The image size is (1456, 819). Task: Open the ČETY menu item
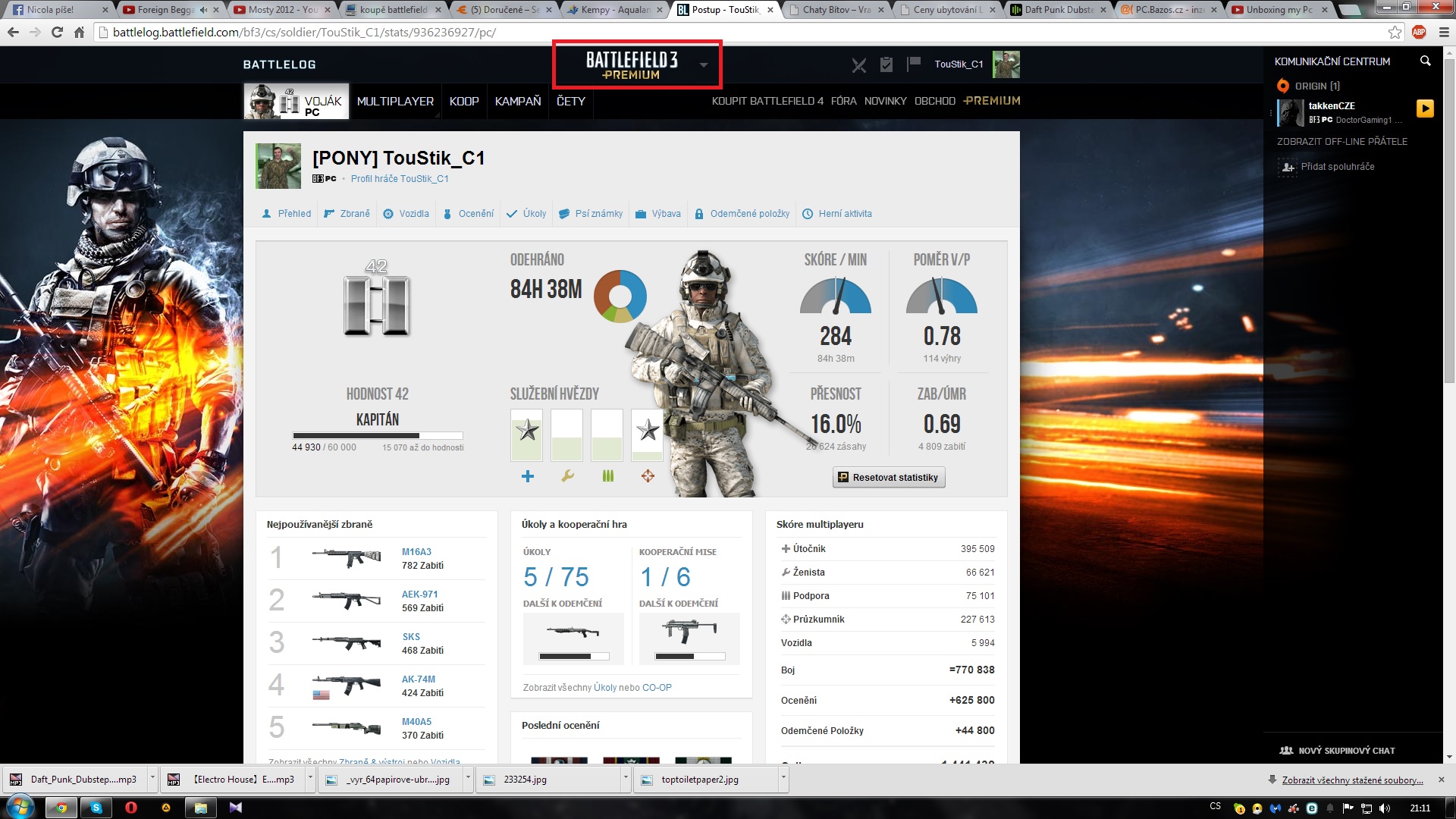(571, 102)
